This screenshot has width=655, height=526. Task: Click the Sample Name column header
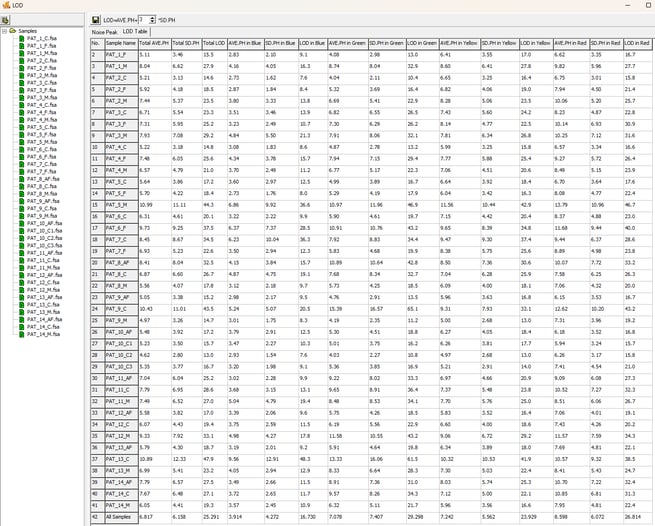click(x=121, y=43)
